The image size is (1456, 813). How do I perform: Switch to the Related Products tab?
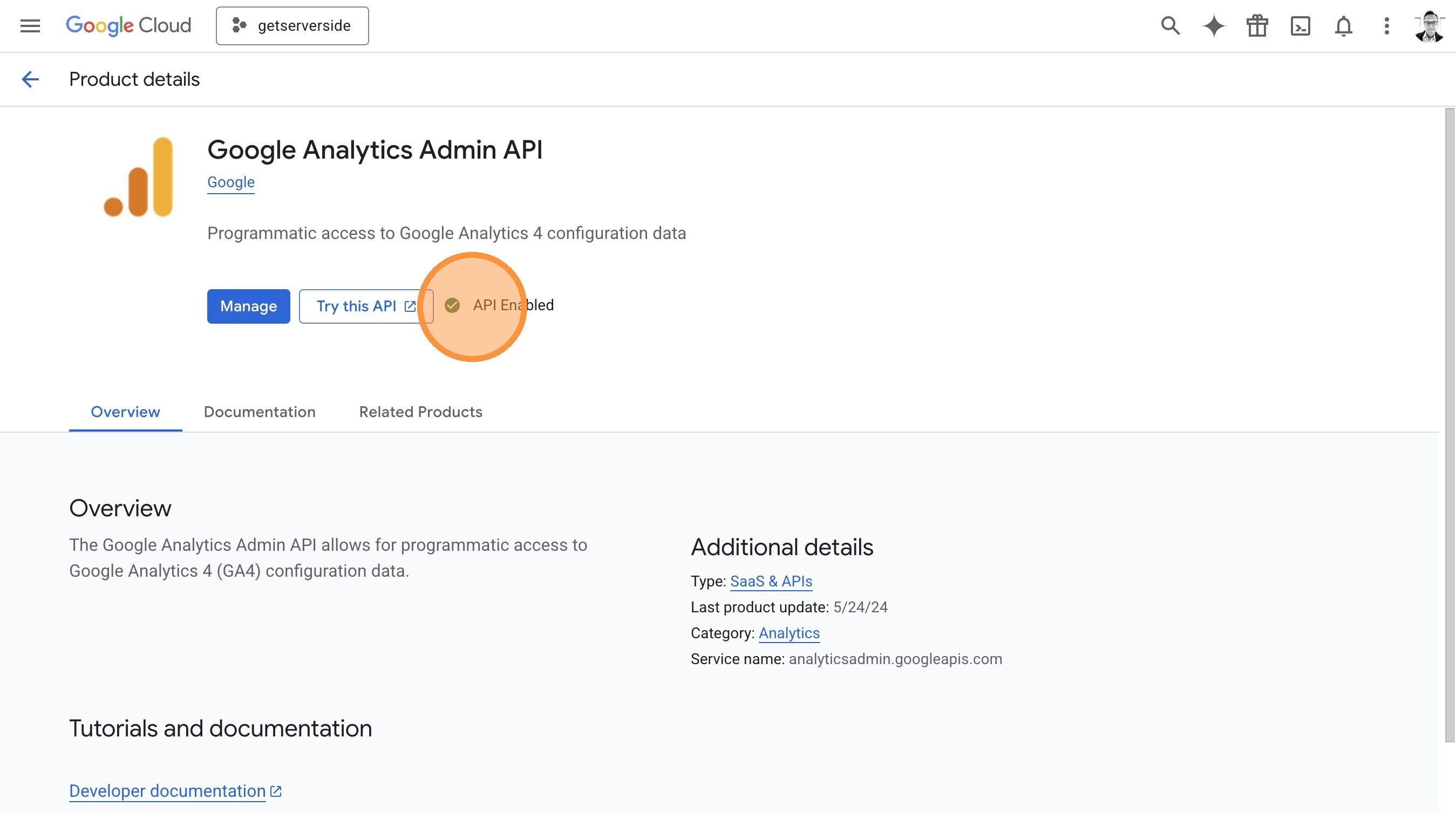pyautogui.click(x=420, y=412)
